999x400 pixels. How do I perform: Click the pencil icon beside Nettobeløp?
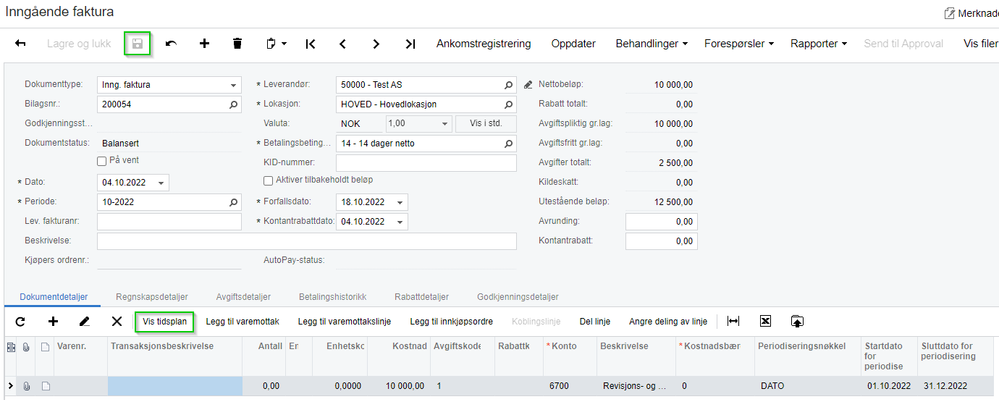click(528, 84)
